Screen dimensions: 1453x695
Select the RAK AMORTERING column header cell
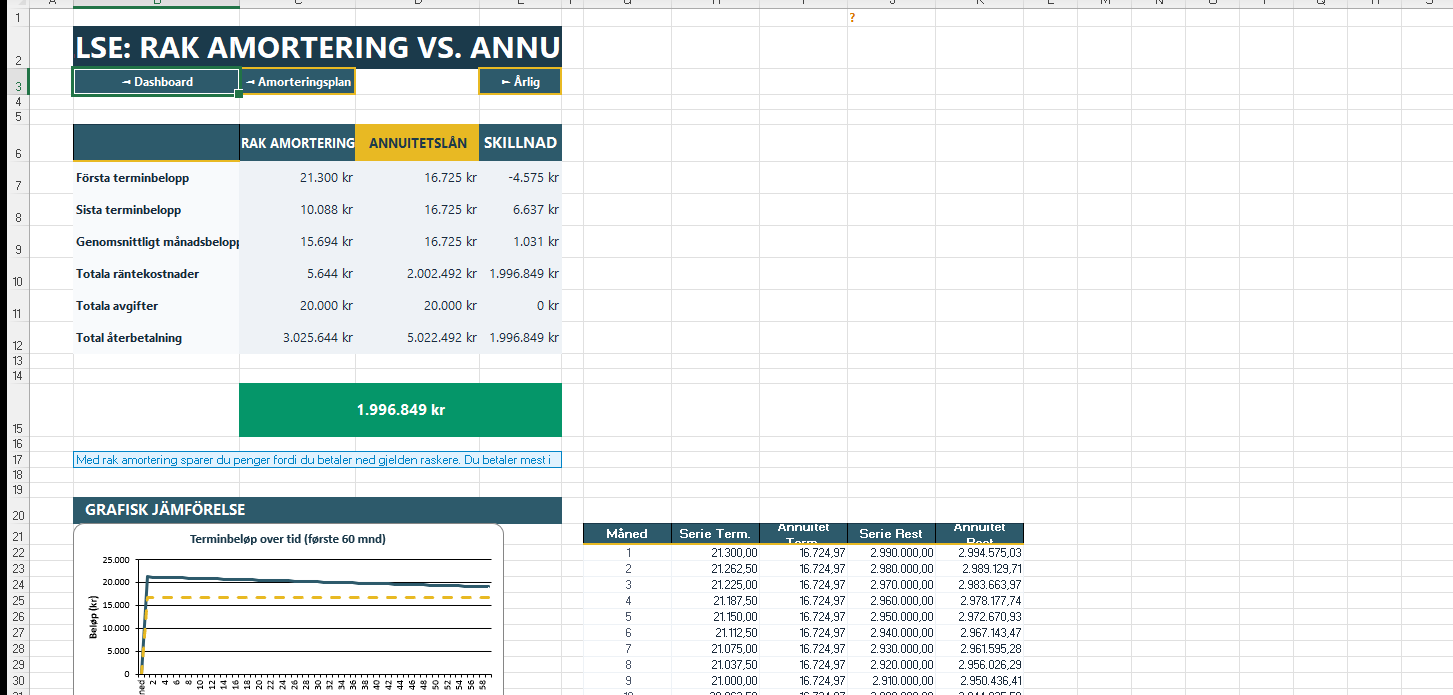[297, 143]
